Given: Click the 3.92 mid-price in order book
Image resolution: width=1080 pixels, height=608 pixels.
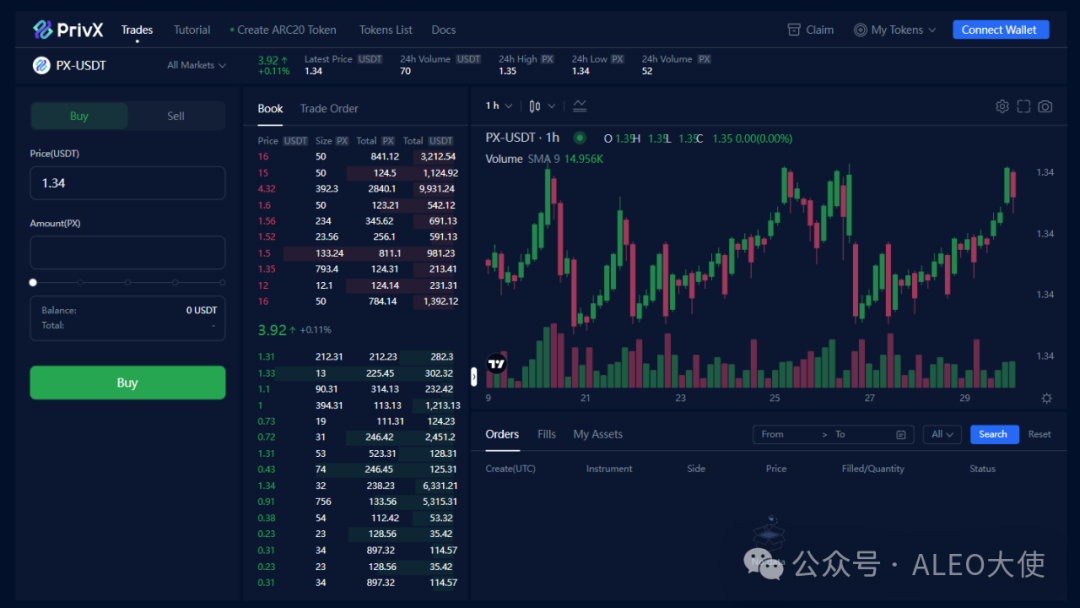Looking at the screenshot, I should coord(272,330).
